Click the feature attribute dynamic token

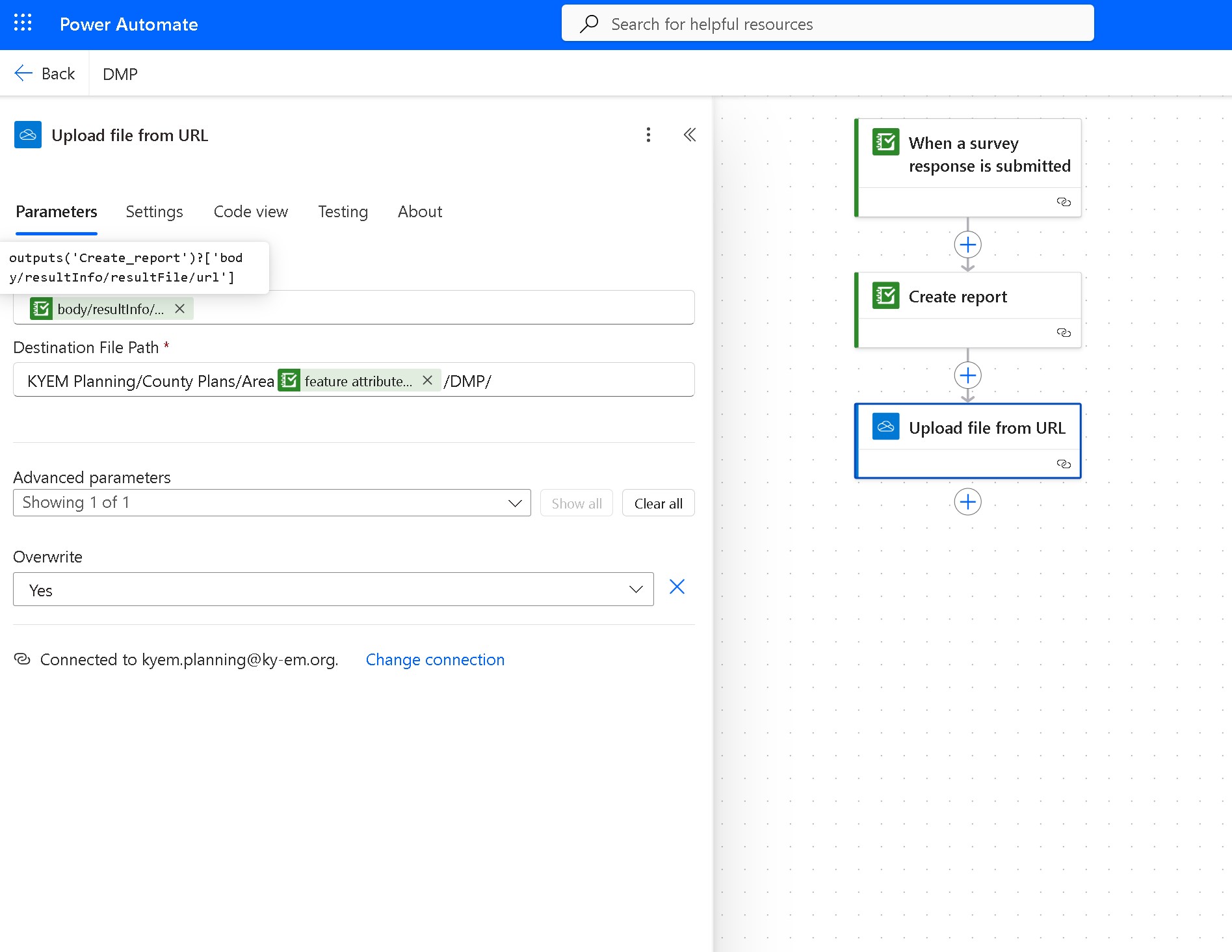point(359,380)
